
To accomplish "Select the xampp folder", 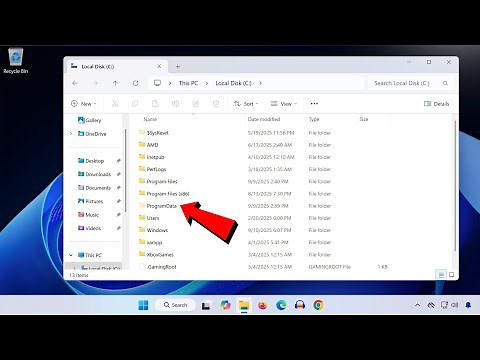I will (150, 242).
